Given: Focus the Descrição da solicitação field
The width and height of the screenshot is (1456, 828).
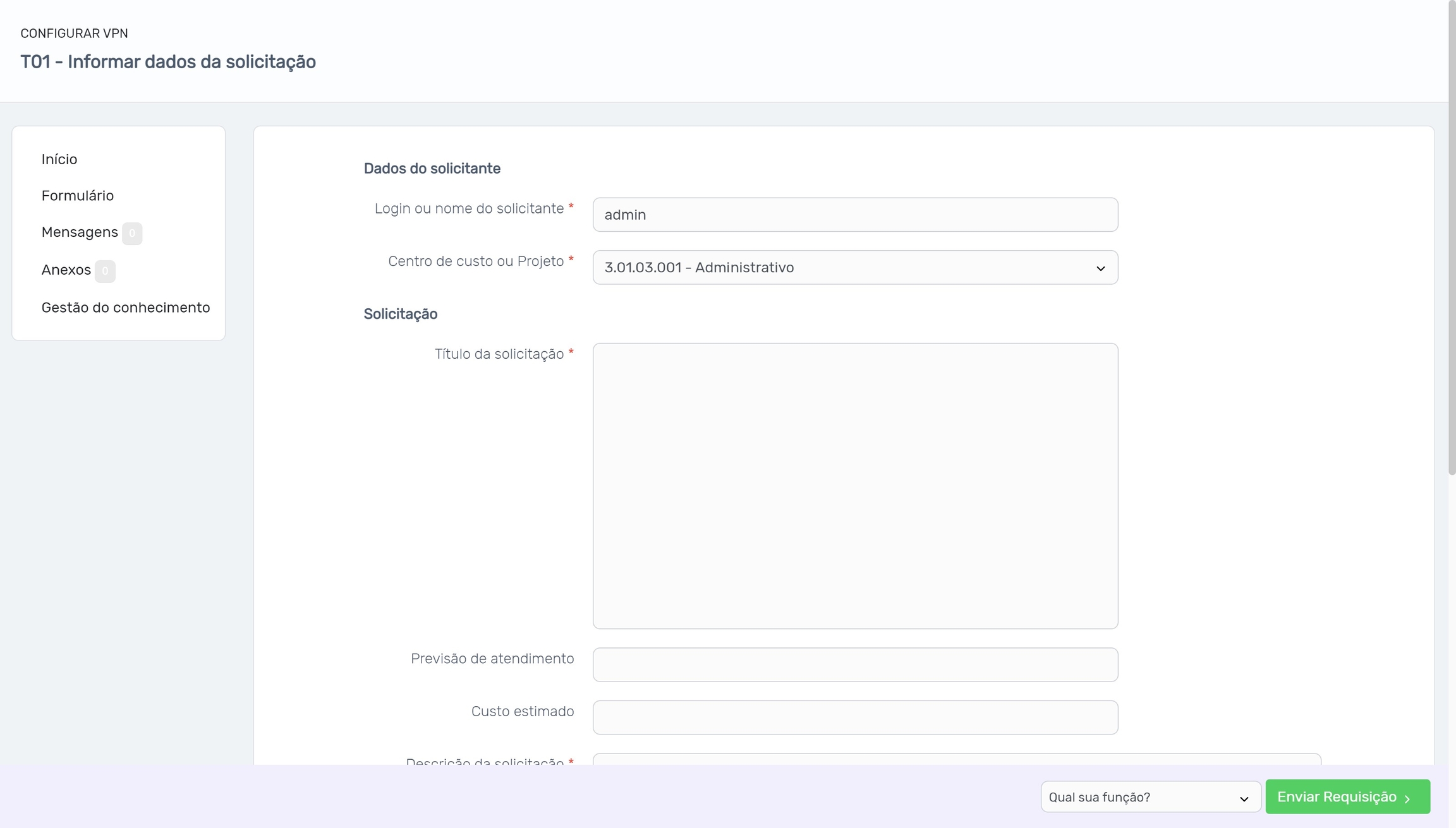Looking at the screenshot, I should coord(956,759).
